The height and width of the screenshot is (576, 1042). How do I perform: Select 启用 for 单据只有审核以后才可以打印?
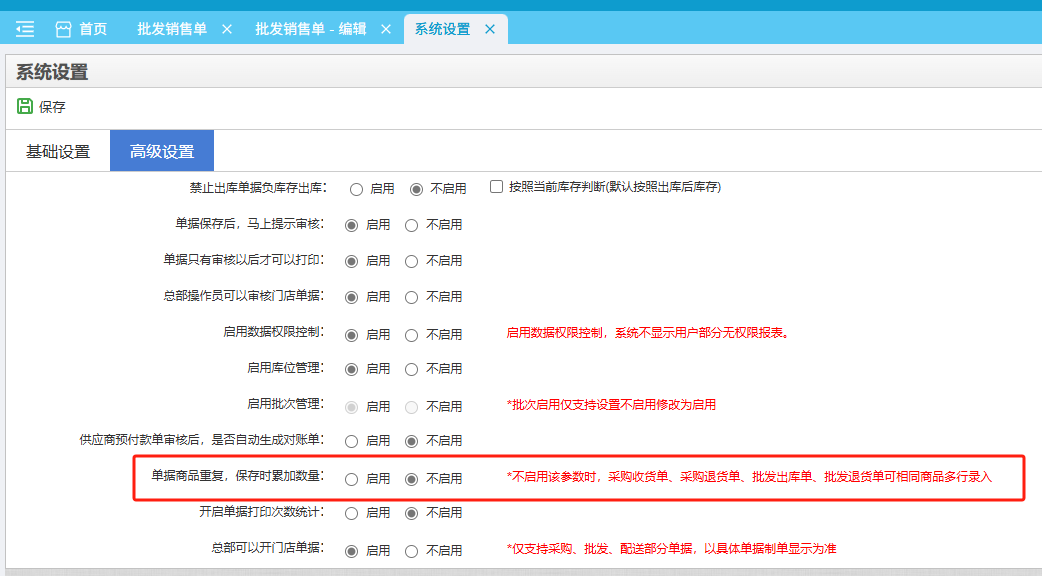point(352,261)
